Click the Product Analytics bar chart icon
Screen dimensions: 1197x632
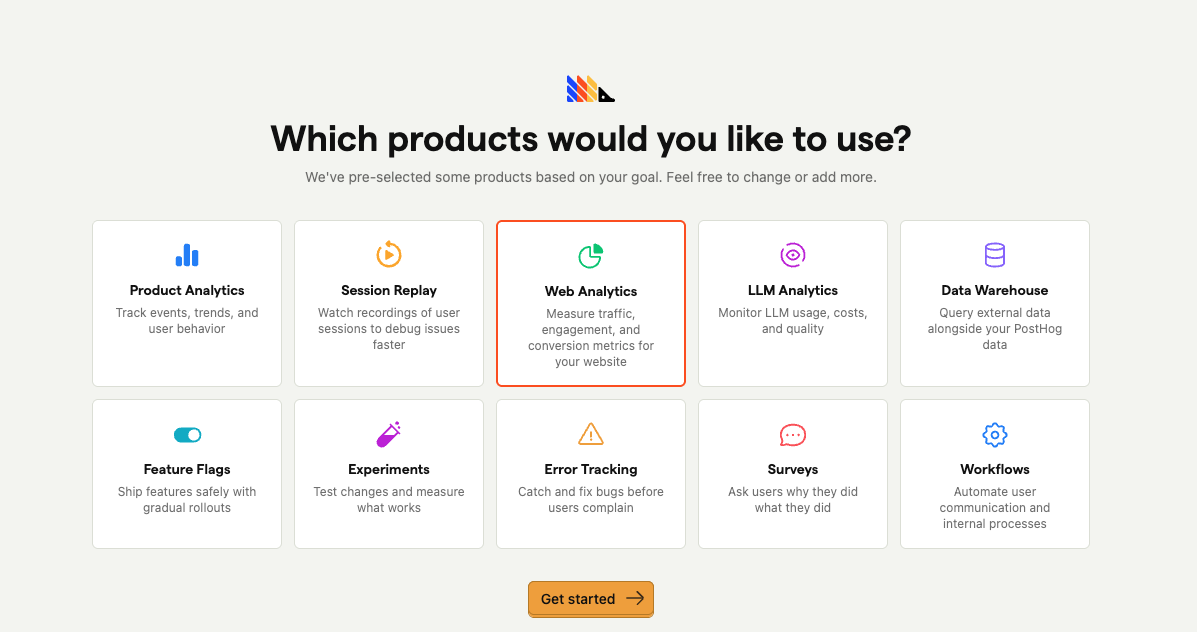[x=187, y=255]
